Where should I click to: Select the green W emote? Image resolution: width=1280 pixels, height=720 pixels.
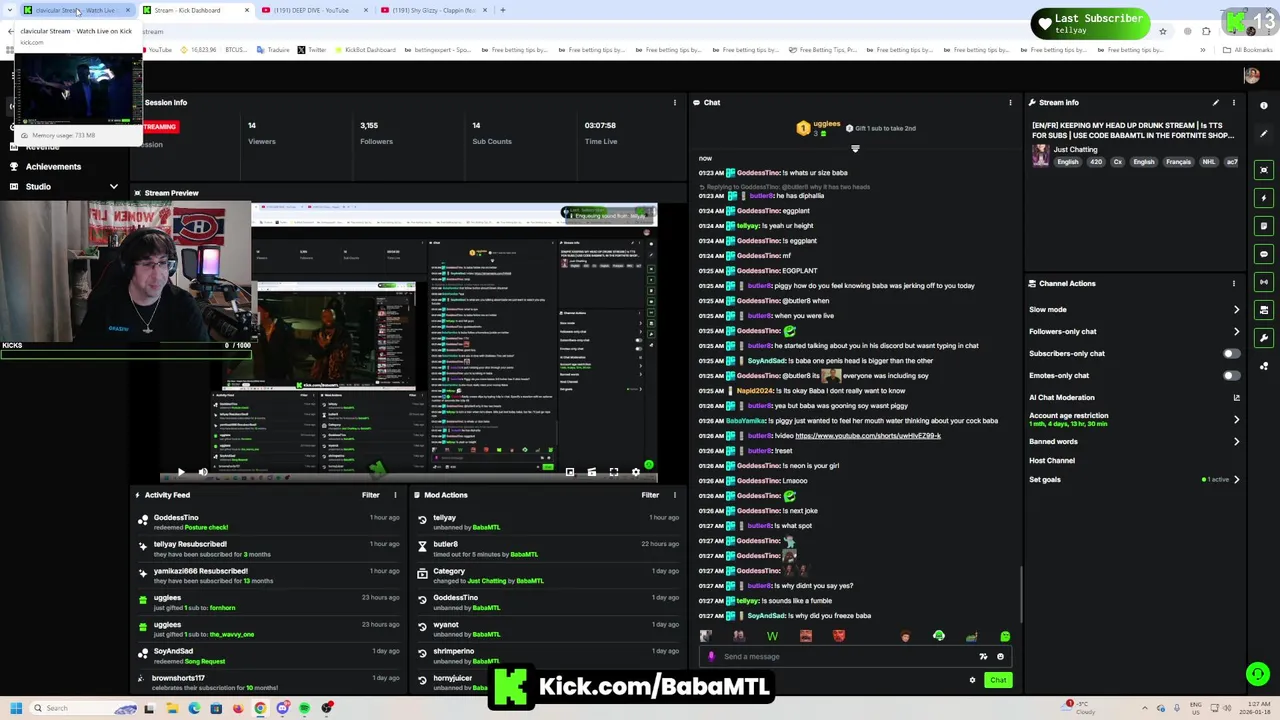pos(772,636)
